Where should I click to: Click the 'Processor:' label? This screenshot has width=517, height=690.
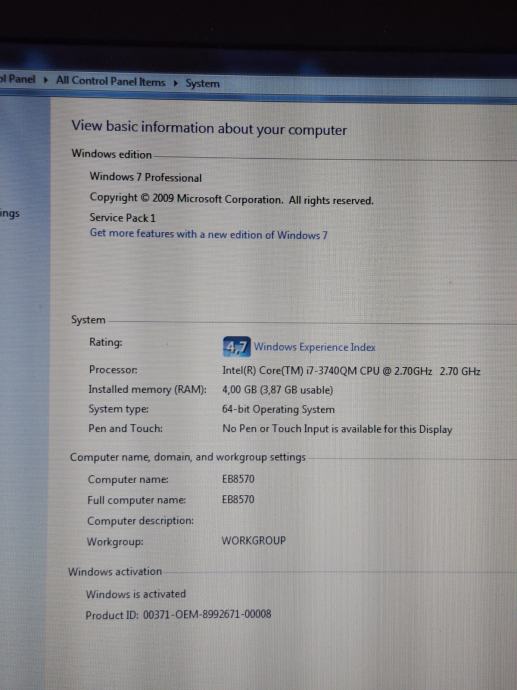(x=113, y=370)
